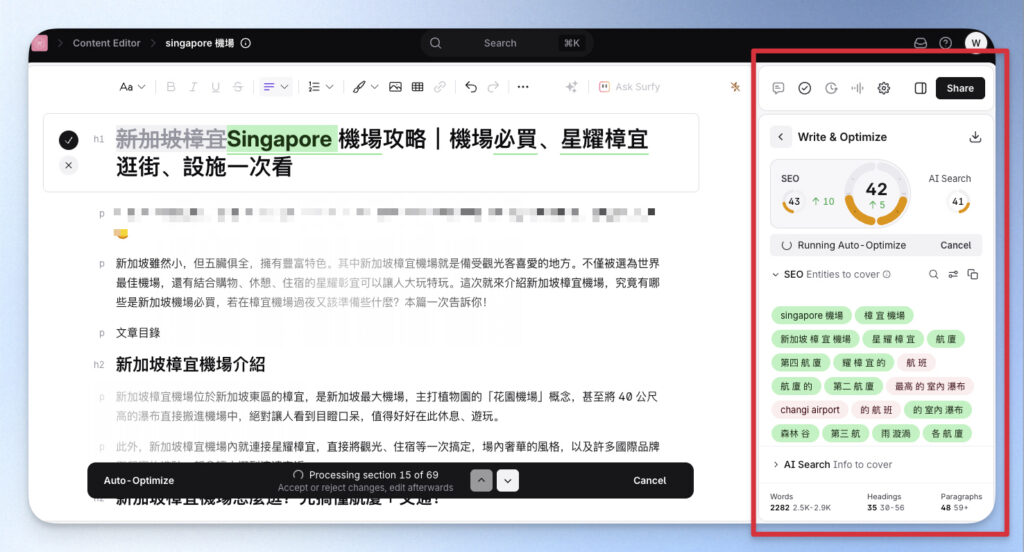The width and height of the screenshot is (1024, 552).
Task: Toggle bold formatting in toolbar
Action: tap(170, 87)
